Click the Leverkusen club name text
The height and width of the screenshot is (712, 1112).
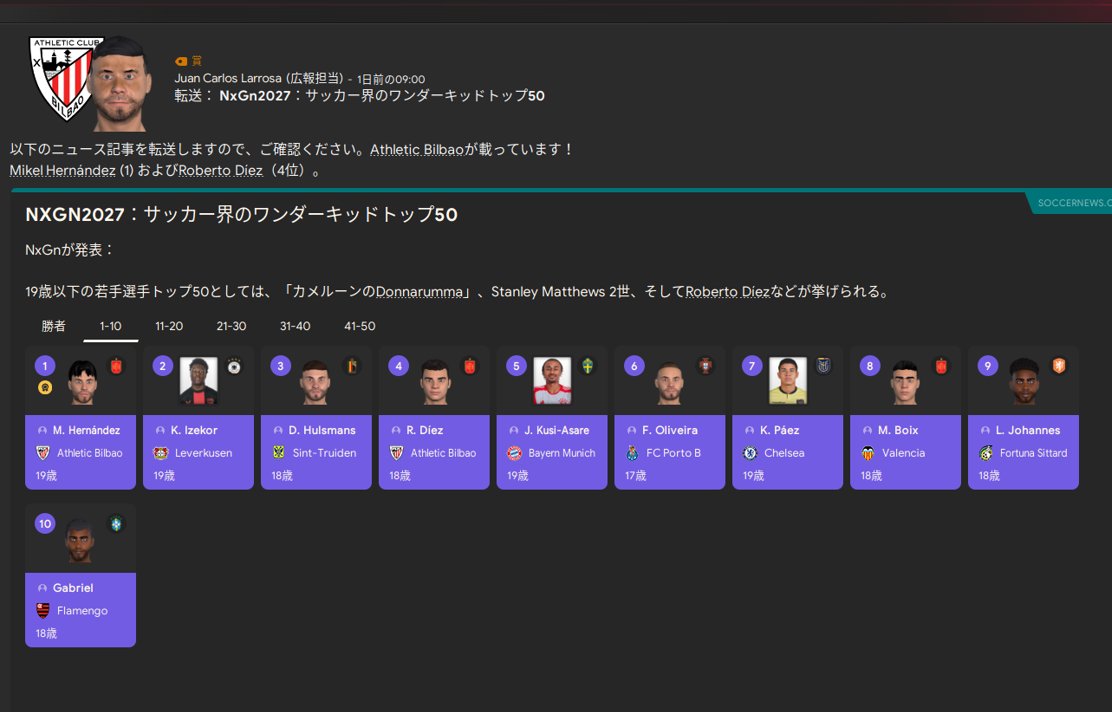click(x=204, y=453)
